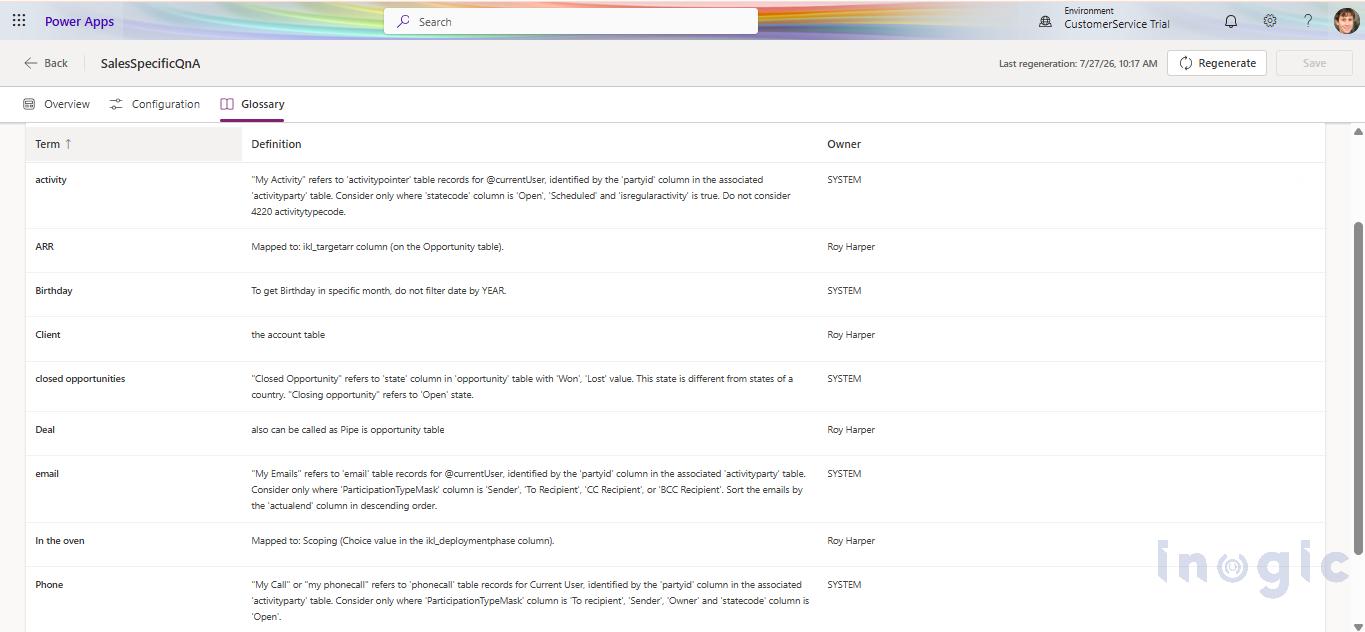Image resolution: width=1365 pixels, height=632 pixels.
Task: Click definition 'also can be called as Pipe'
Action: [x=348, y=430]
